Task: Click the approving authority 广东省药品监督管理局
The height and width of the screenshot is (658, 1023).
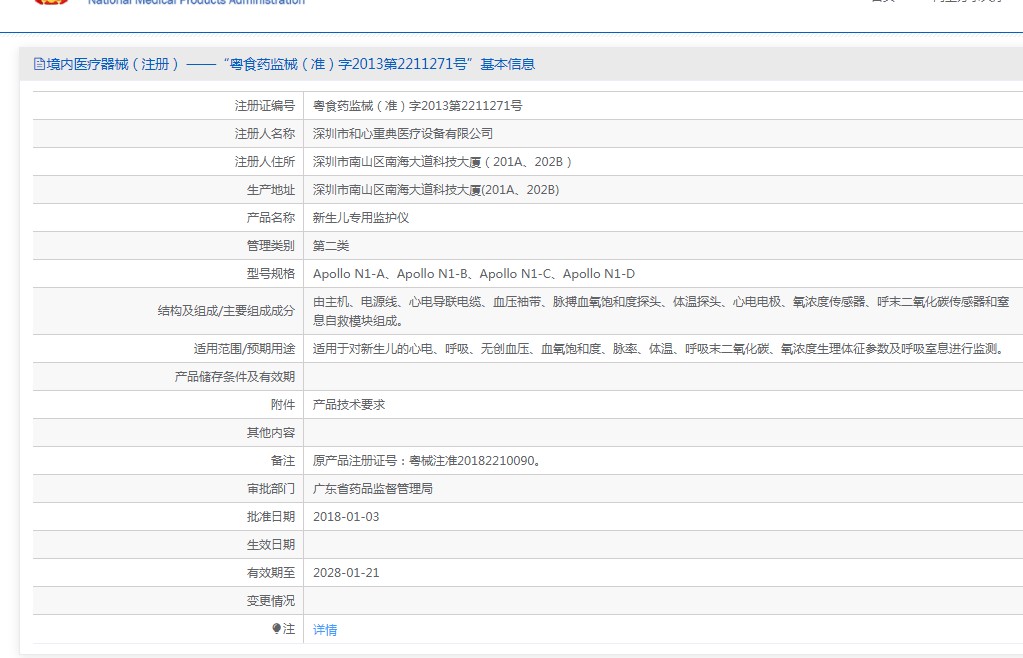Action: coord(373,489)
